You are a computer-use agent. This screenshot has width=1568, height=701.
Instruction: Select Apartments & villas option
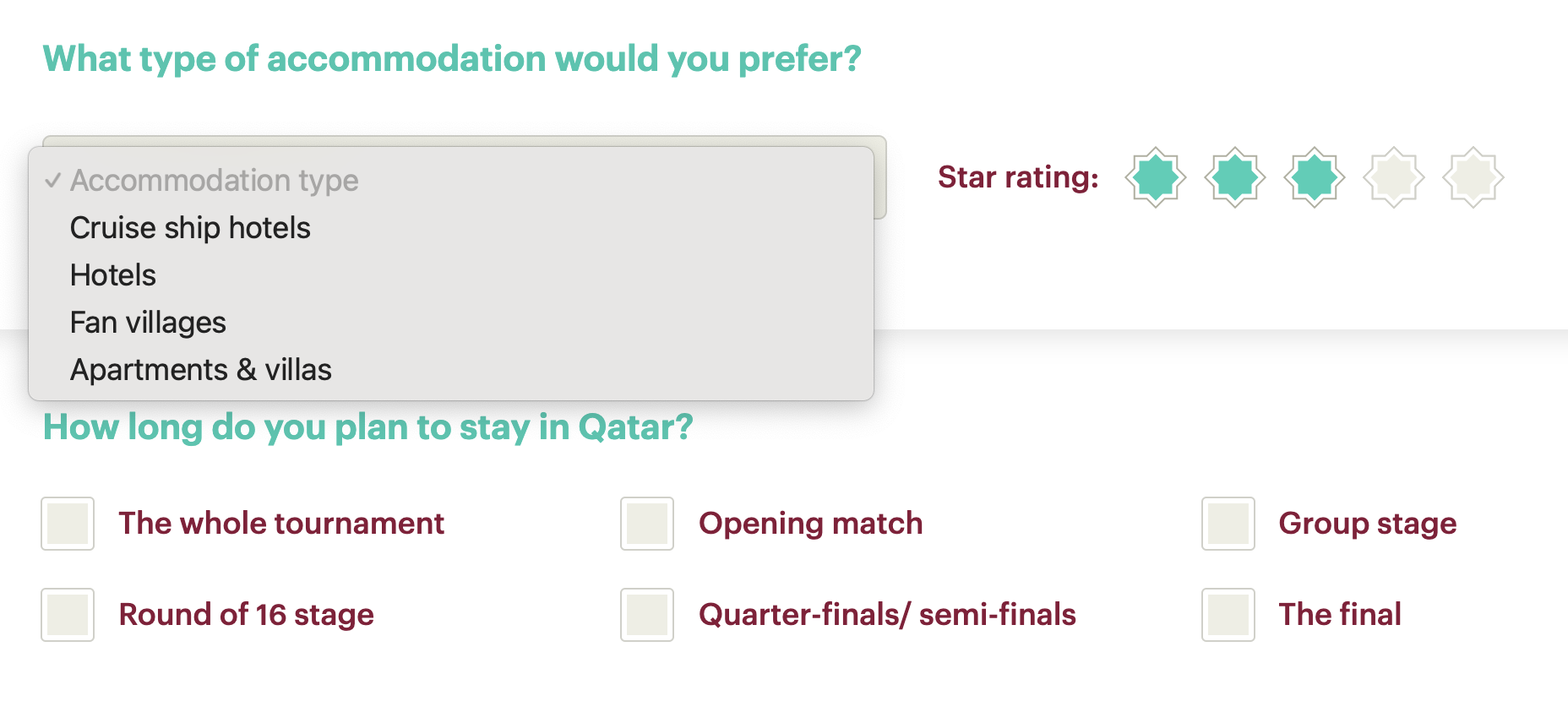coord(200,370)
